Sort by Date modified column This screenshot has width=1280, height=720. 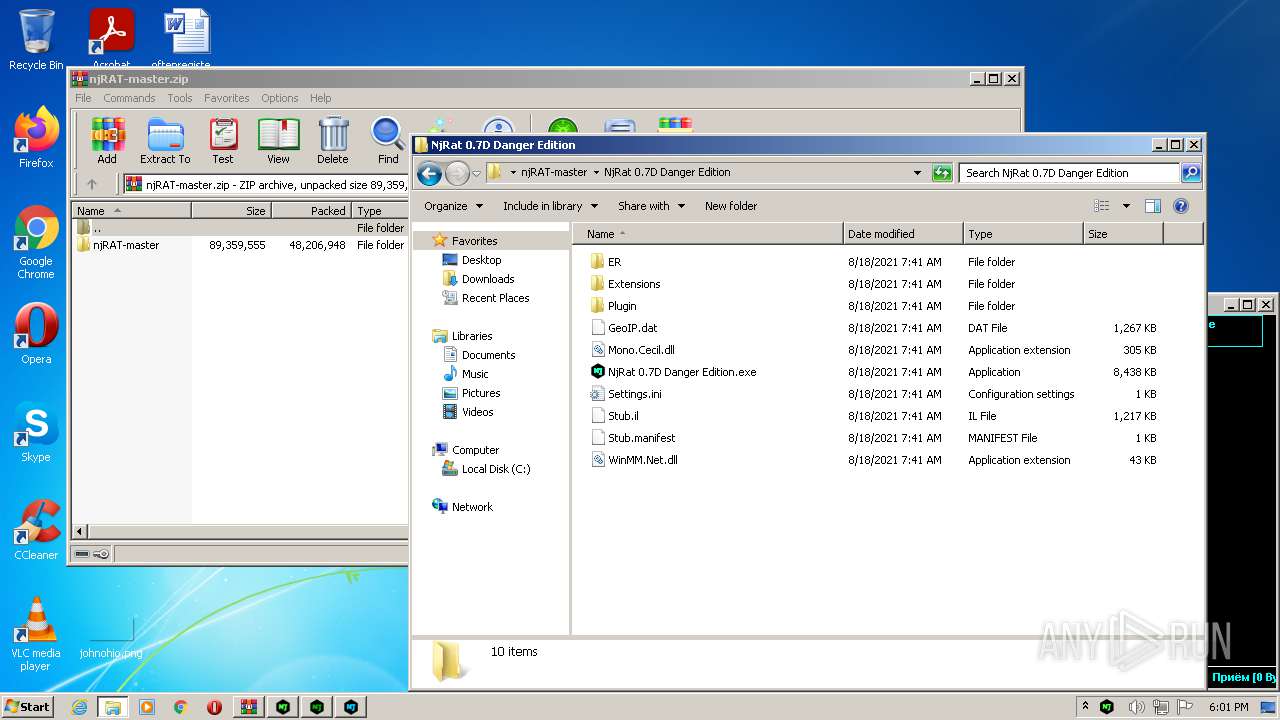[903, 234]
